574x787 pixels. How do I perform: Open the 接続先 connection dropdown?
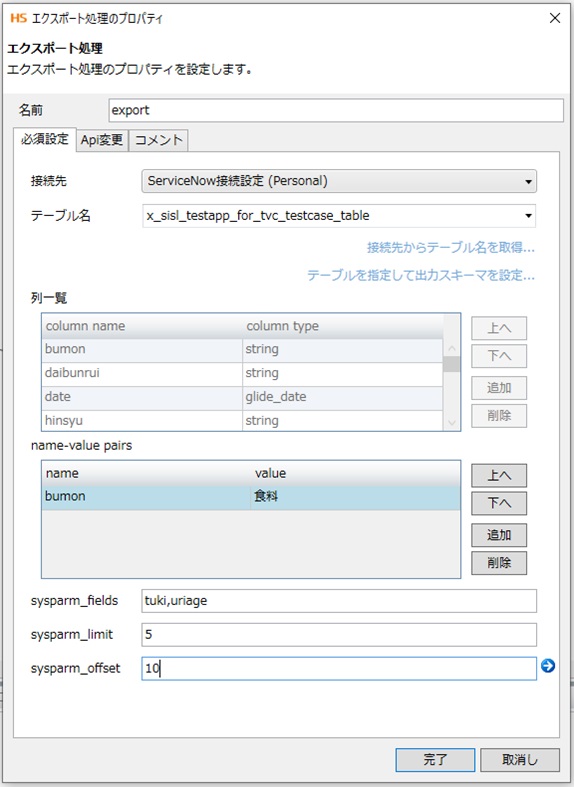coord(339,181)
